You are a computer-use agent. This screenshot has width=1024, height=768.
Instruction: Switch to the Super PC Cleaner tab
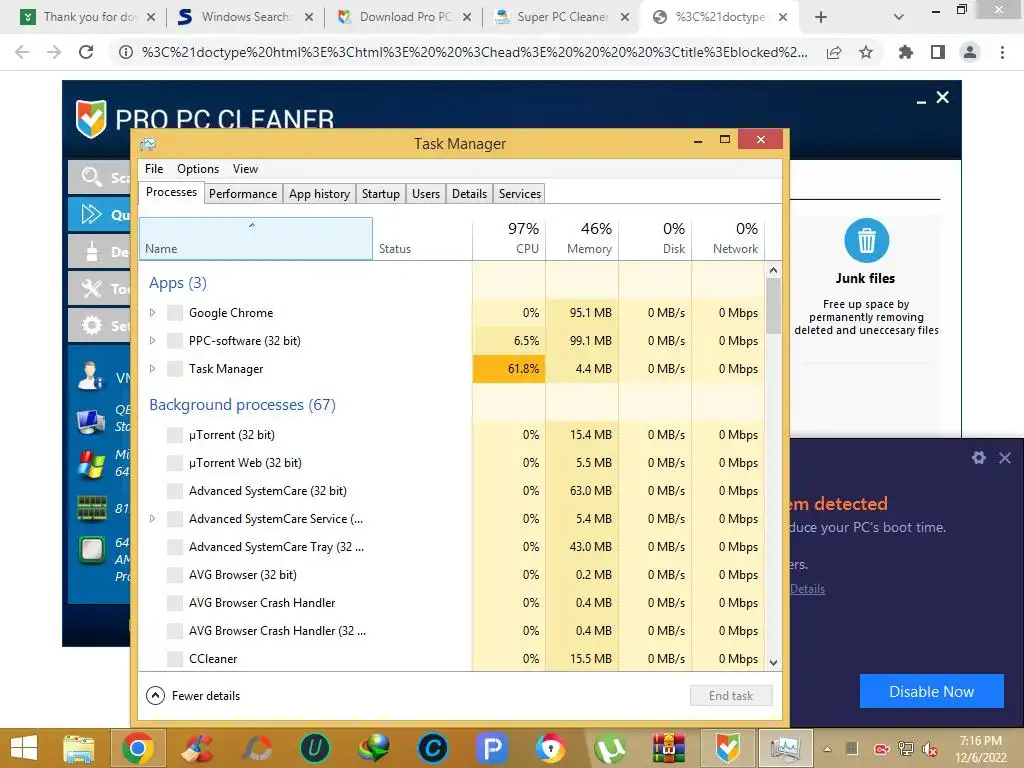[x=562, y=17]
